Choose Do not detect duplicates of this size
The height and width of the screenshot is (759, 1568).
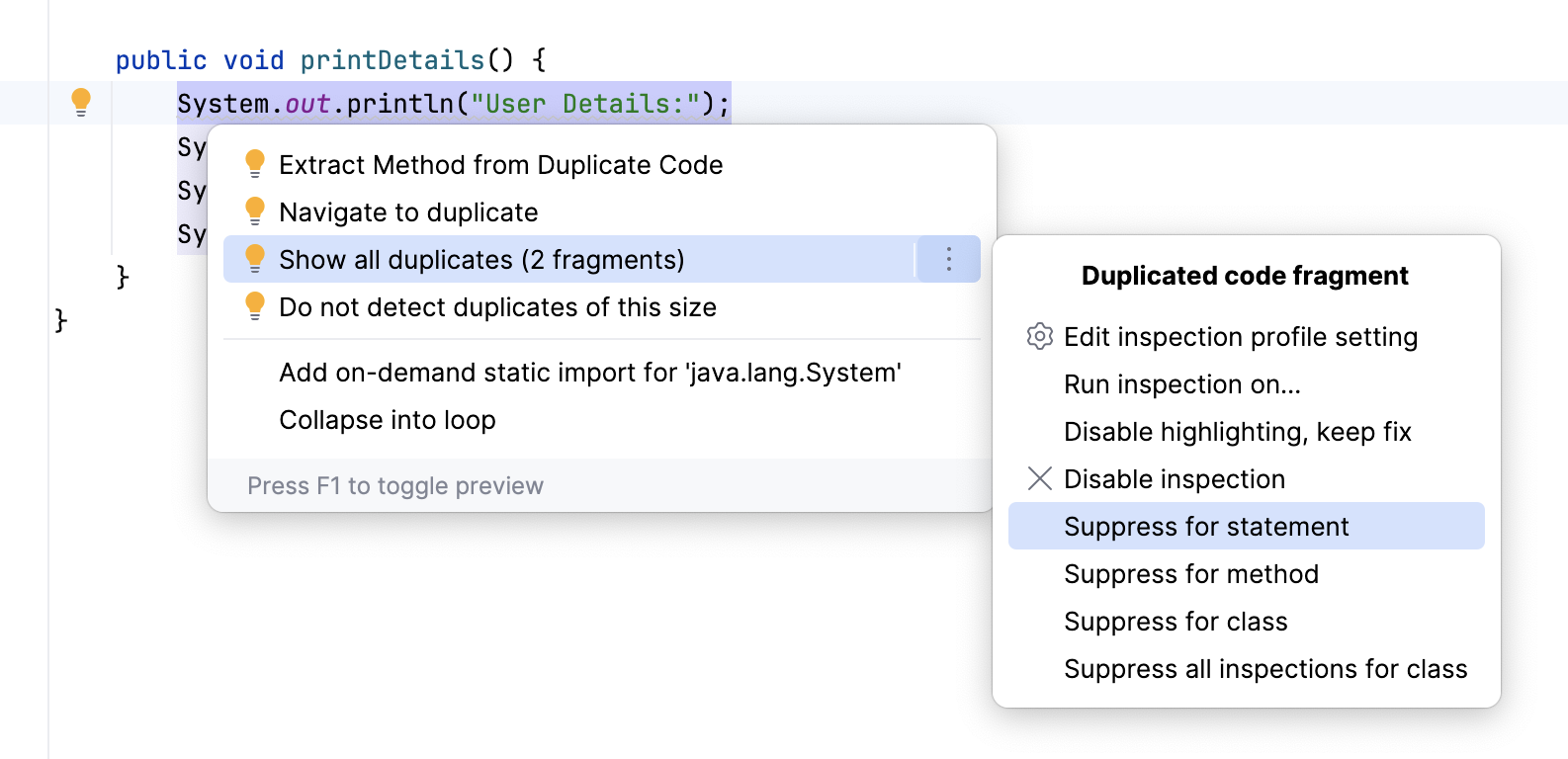[497, 307]
